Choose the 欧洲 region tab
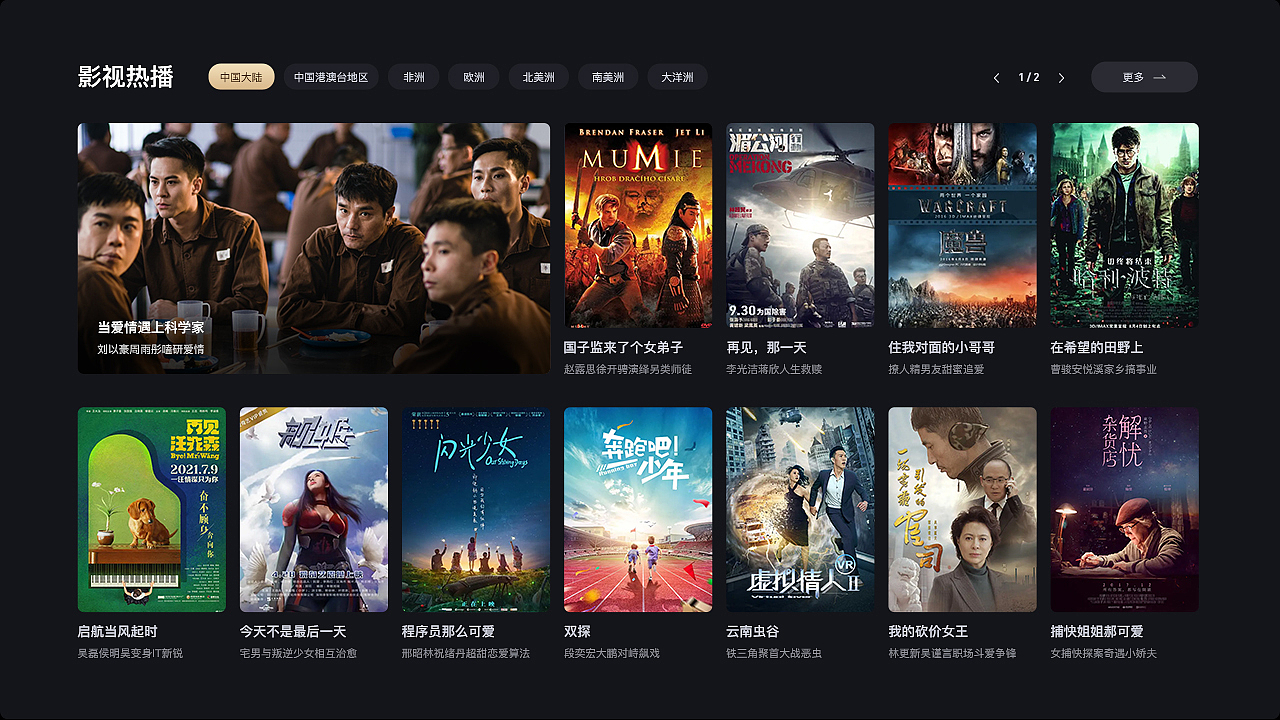 coord(474,77)
